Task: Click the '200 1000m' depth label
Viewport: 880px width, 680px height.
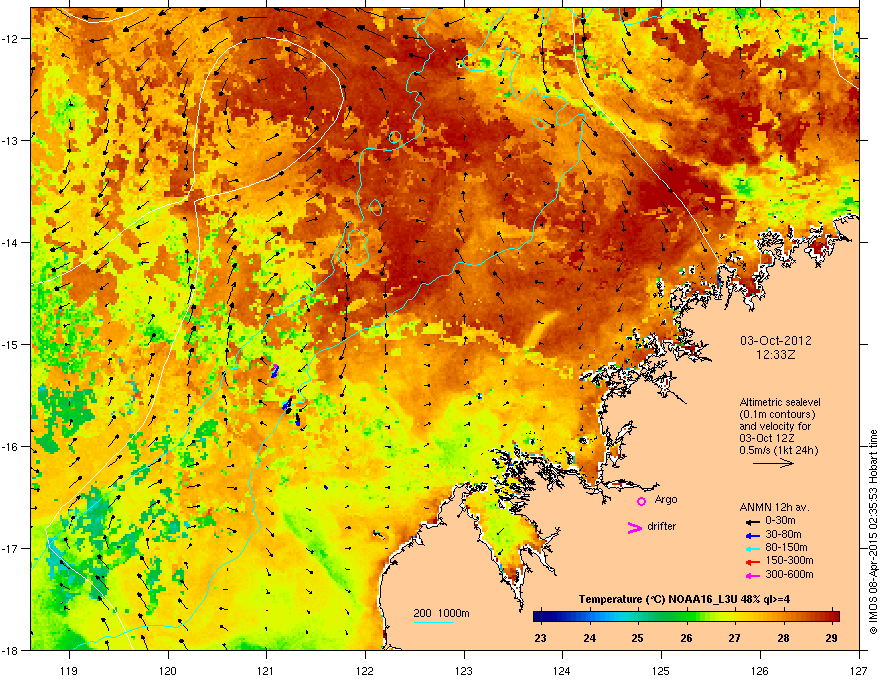Action: pyautogui.click(x=441, y=613)
